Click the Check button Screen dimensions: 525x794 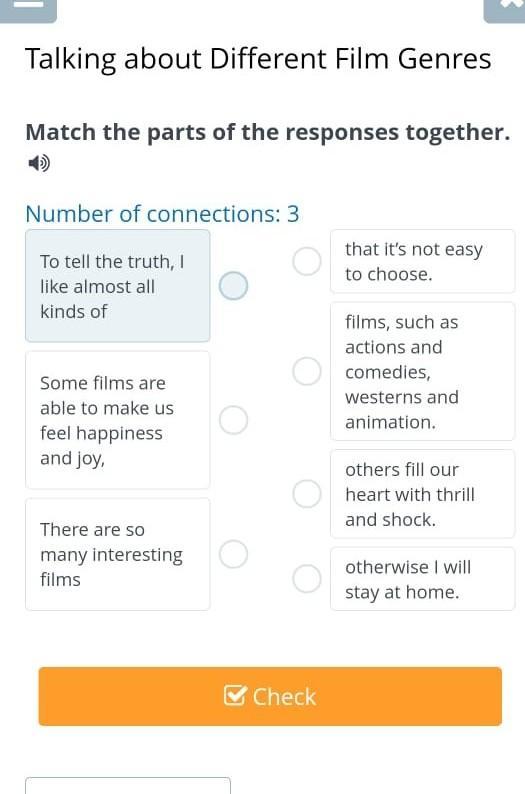coord(270,696)
